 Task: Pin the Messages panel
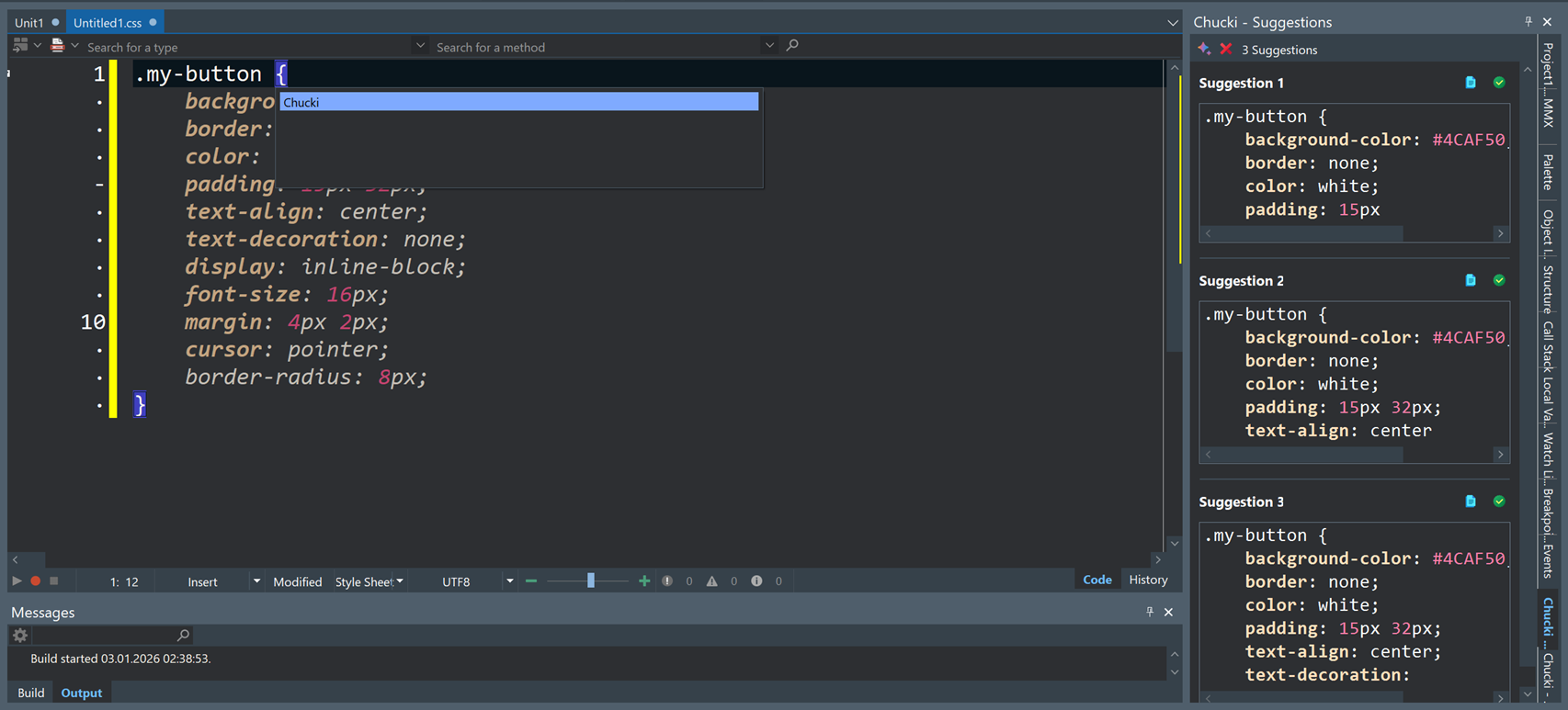click(x=1150, y=612)
